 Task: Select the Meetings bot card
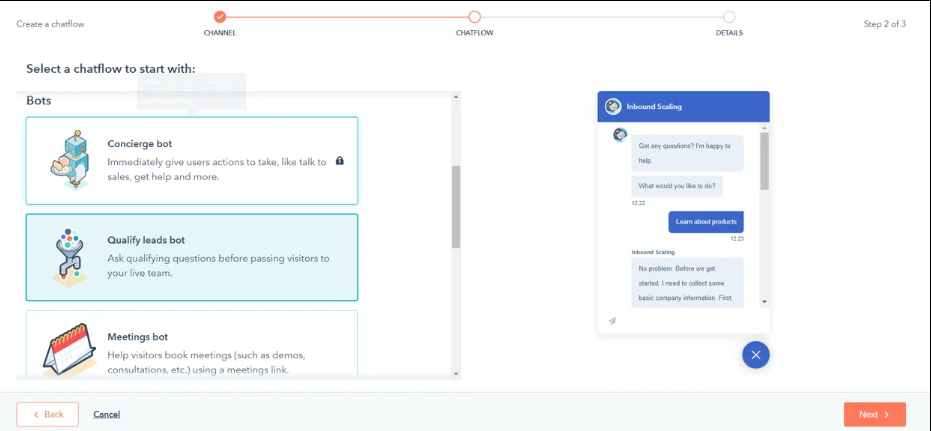pos(192,344)
